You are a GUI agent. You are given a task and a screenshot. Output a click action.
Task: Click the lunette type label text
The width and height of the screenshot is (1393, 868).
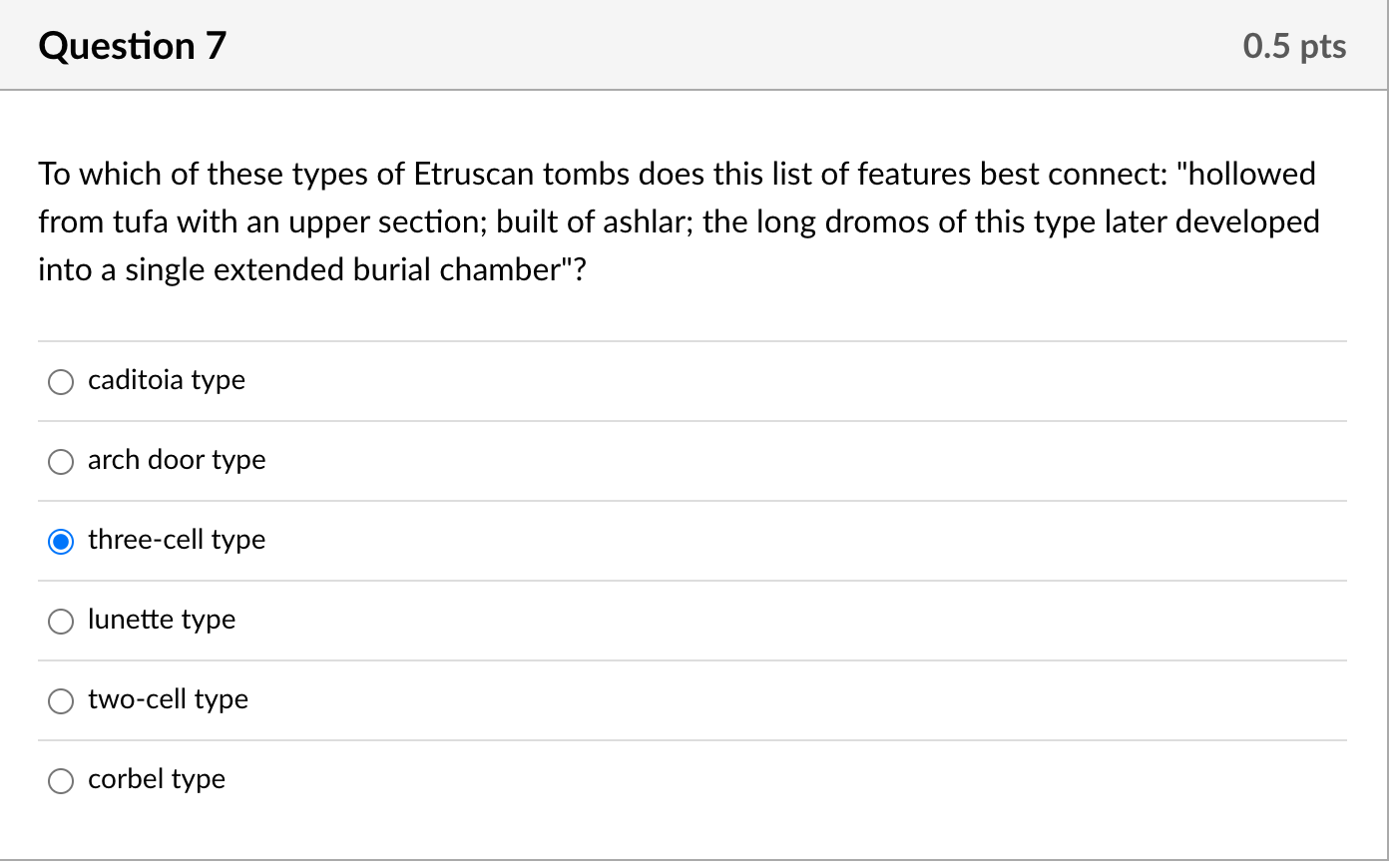coord(162,620)
